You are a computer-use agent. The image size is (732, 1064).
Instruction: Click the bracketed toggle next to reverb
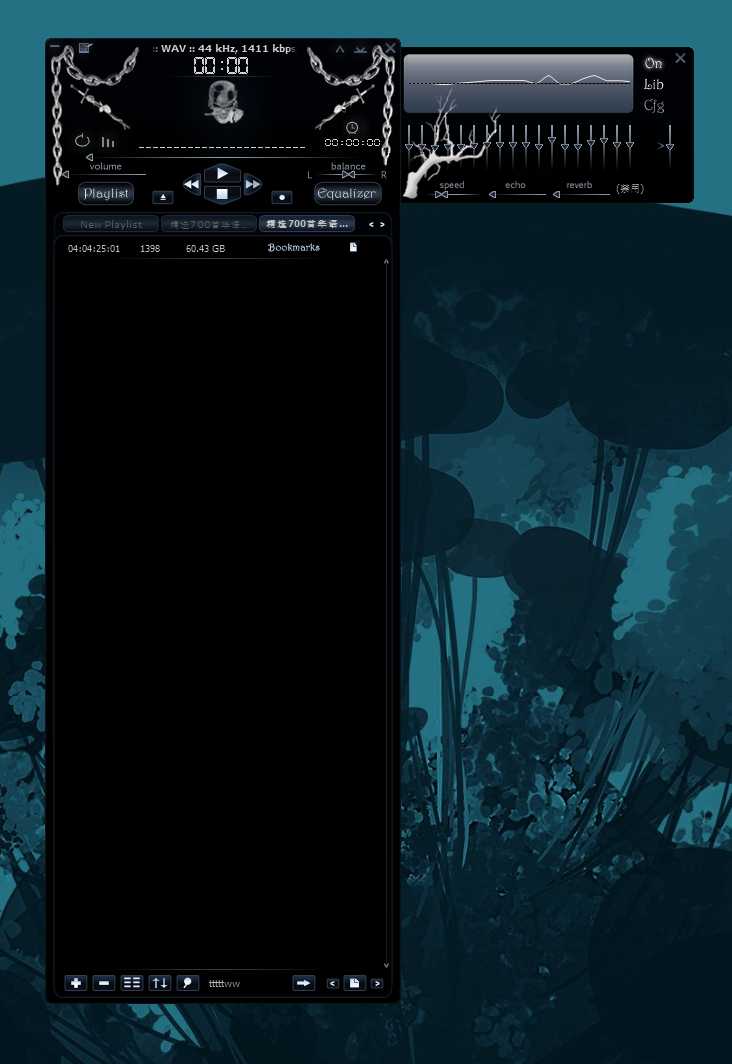pyautogui.click(x=630, y=189)
